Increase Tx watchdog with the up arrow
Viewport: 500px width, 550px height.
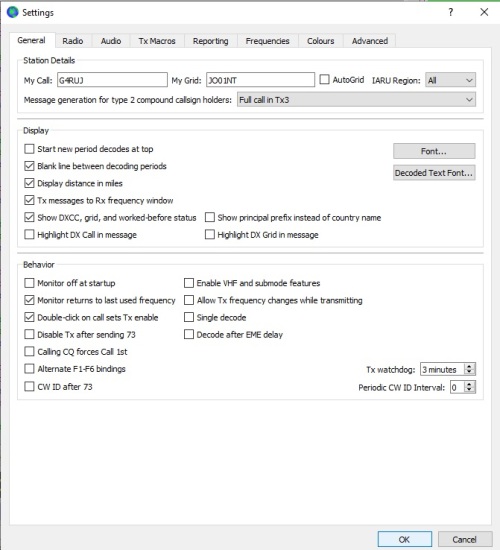pos(469,366)
